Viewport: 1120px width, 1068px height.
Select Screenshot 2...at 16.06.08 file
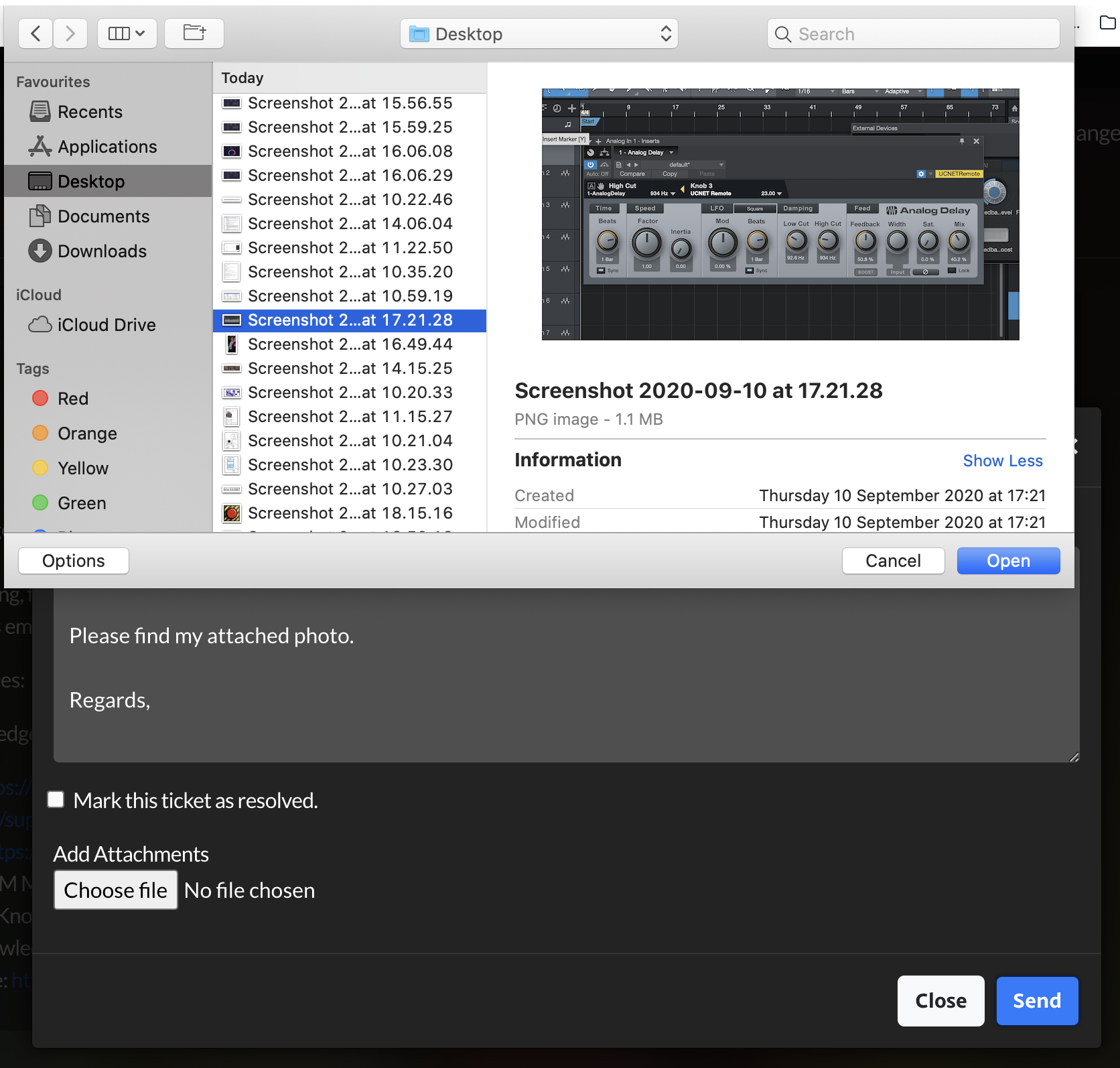350,151
